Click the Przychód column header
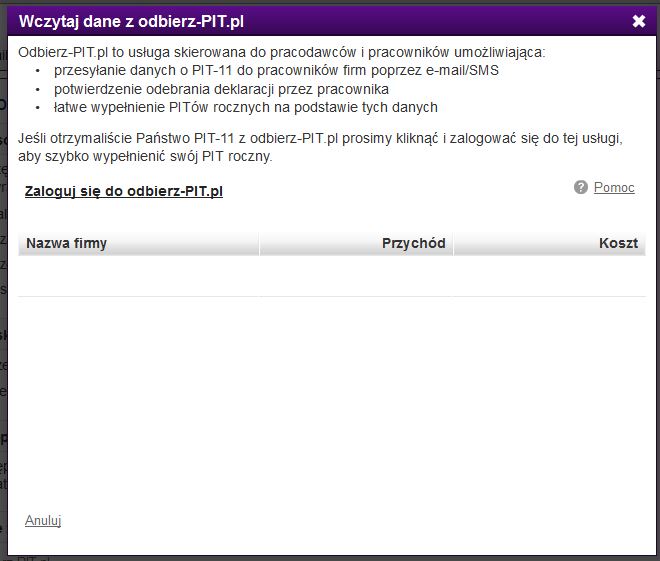This screenshot has height=561, width=660. click(413, 243)
